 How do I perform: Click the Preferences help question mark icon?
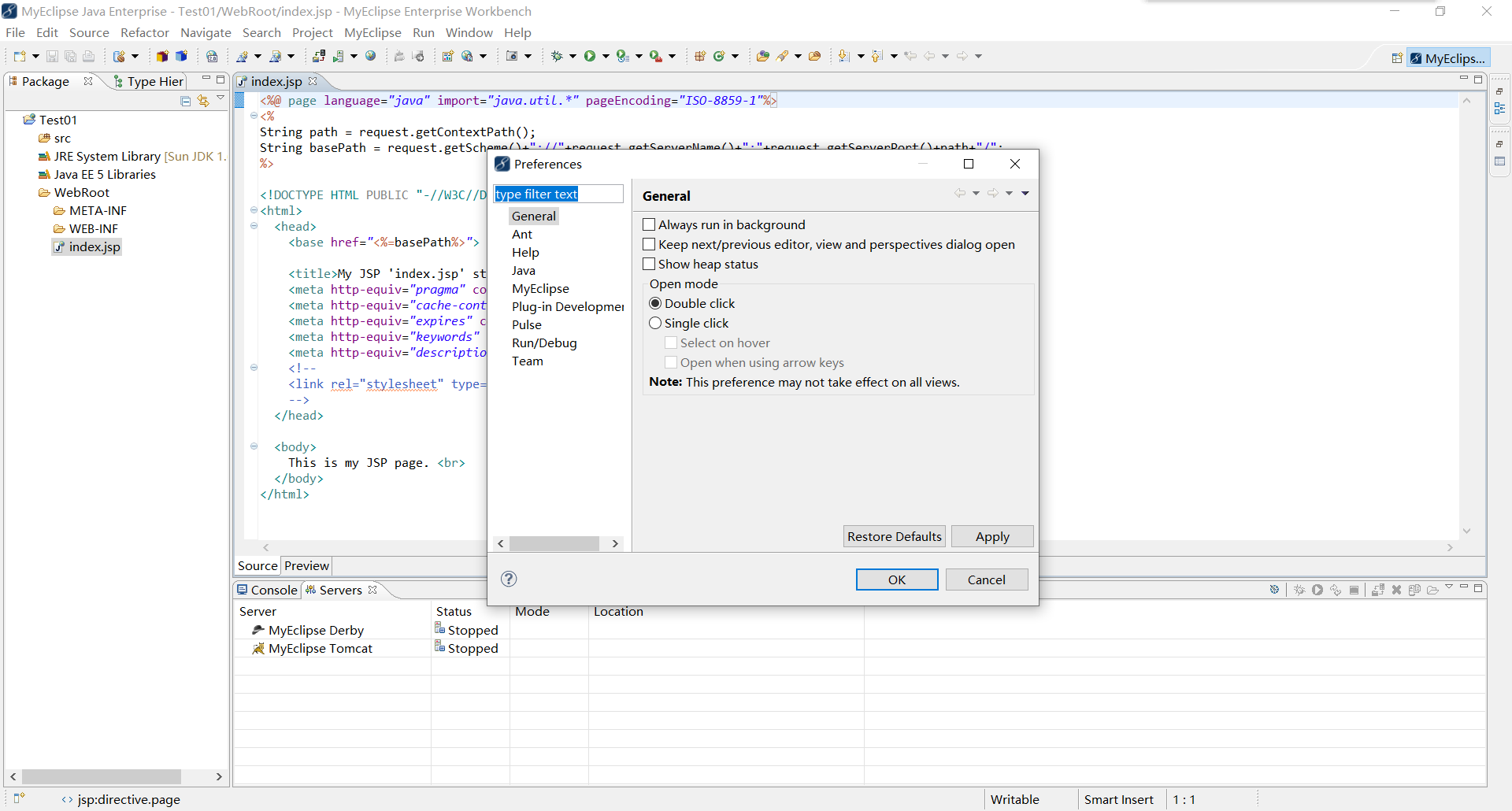pyautogui.click(x=509, y=579)
